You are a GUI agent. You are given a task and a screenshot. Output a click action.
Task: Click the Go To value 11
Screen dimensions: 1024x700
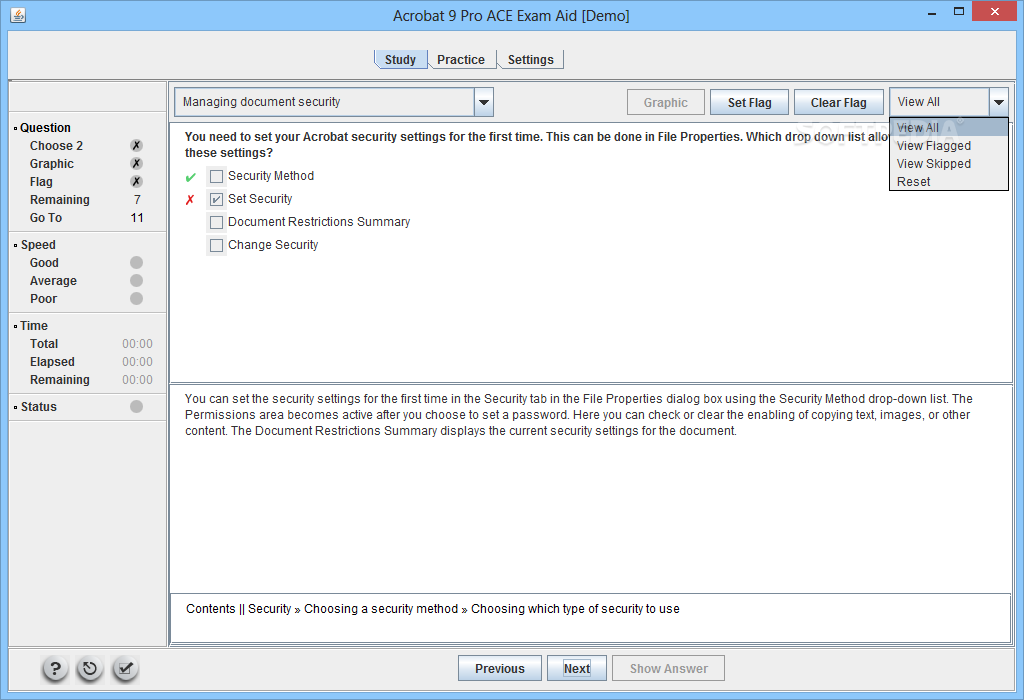(x=137, y=217)
